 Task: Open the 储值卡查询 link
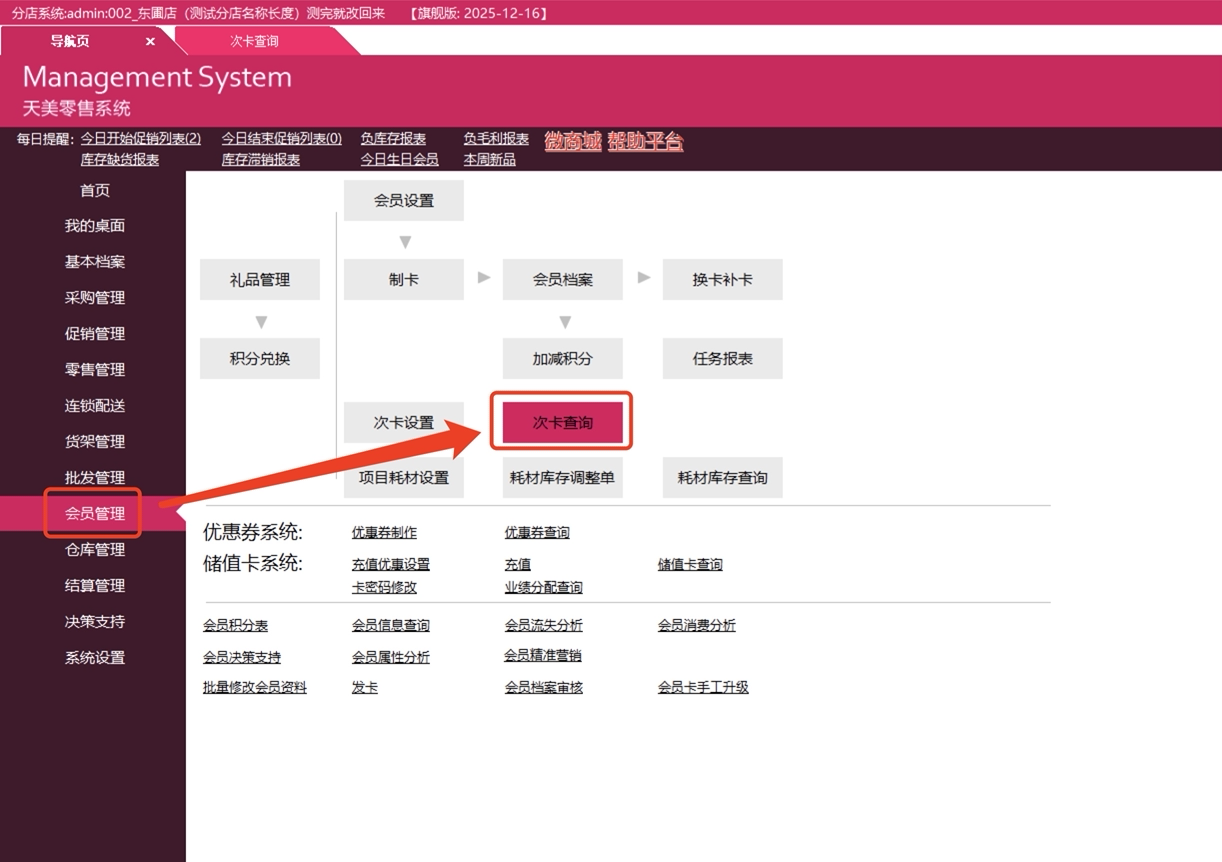click(690, 565)
